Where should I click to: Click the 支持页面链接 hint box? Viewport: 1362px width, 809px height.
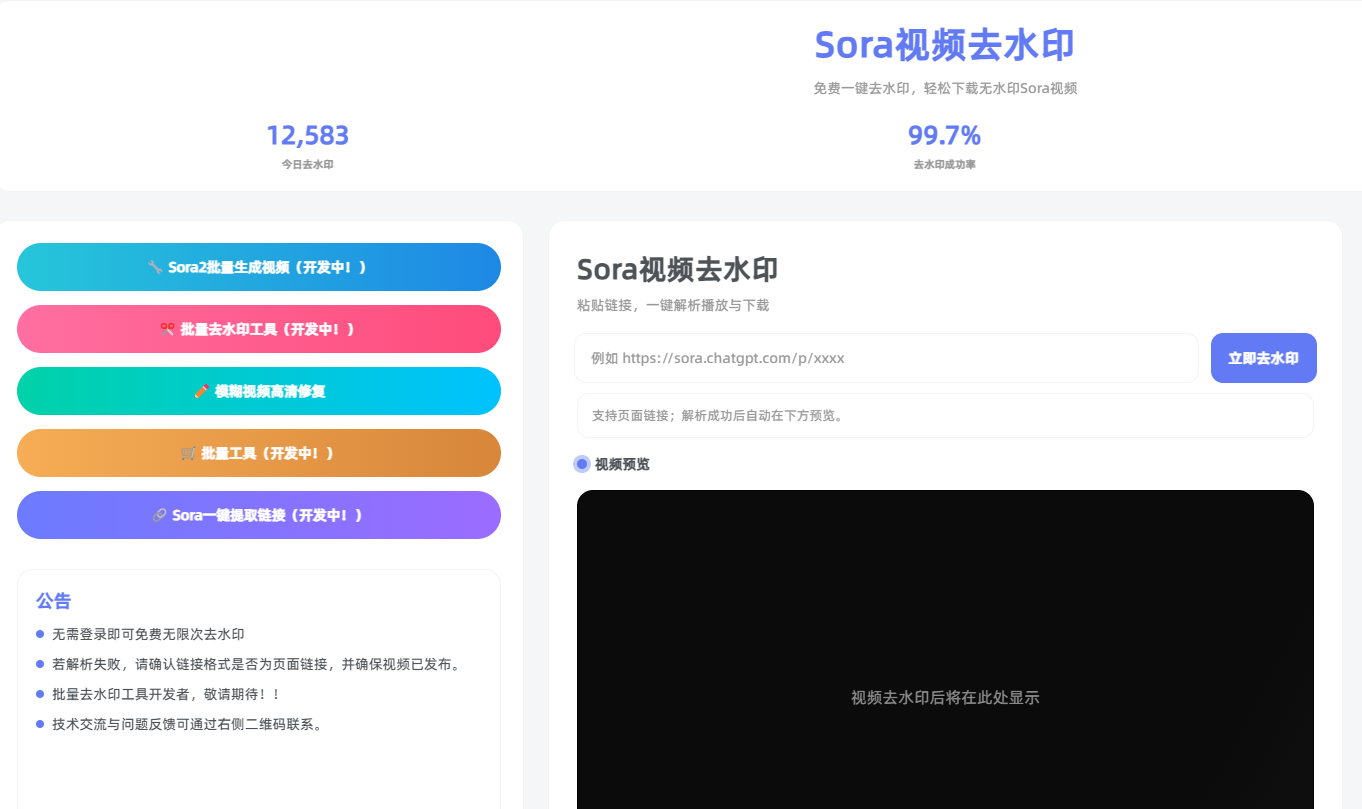(x=945, y=415)
